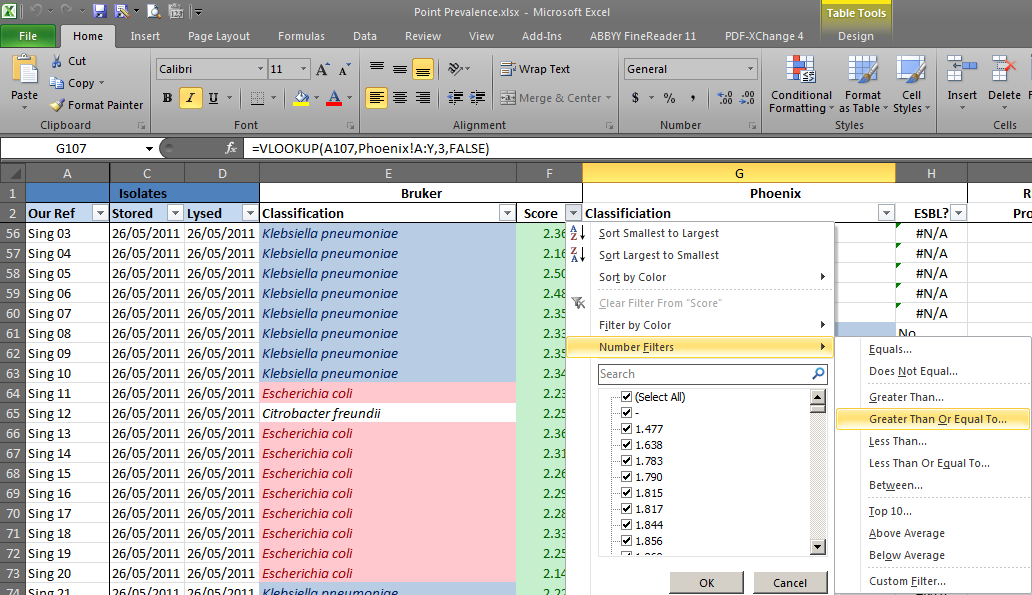Cancel the filter dropdown

[x=789, y=583]
